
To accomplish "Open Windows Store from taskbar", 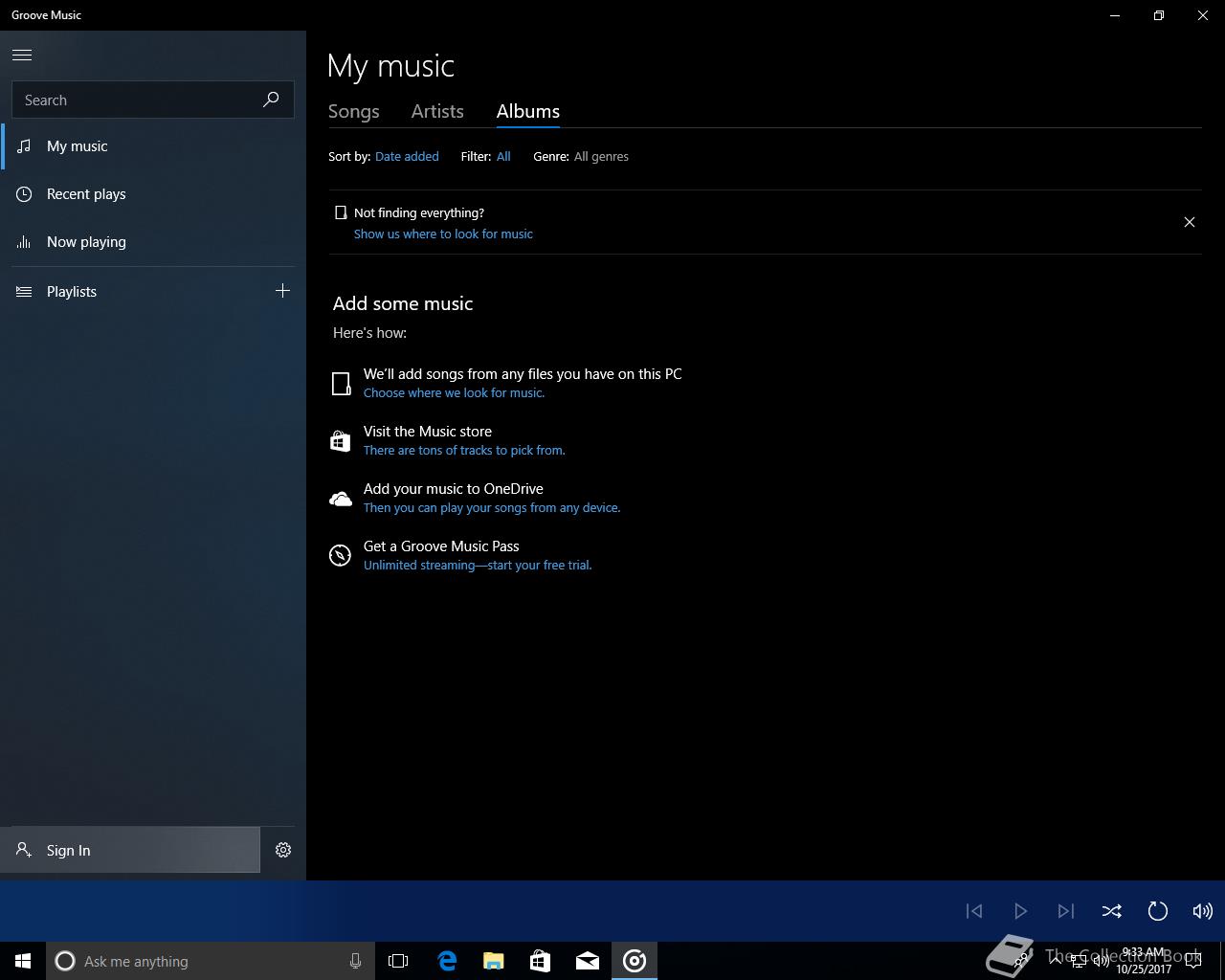I will [x=541, y=961].
